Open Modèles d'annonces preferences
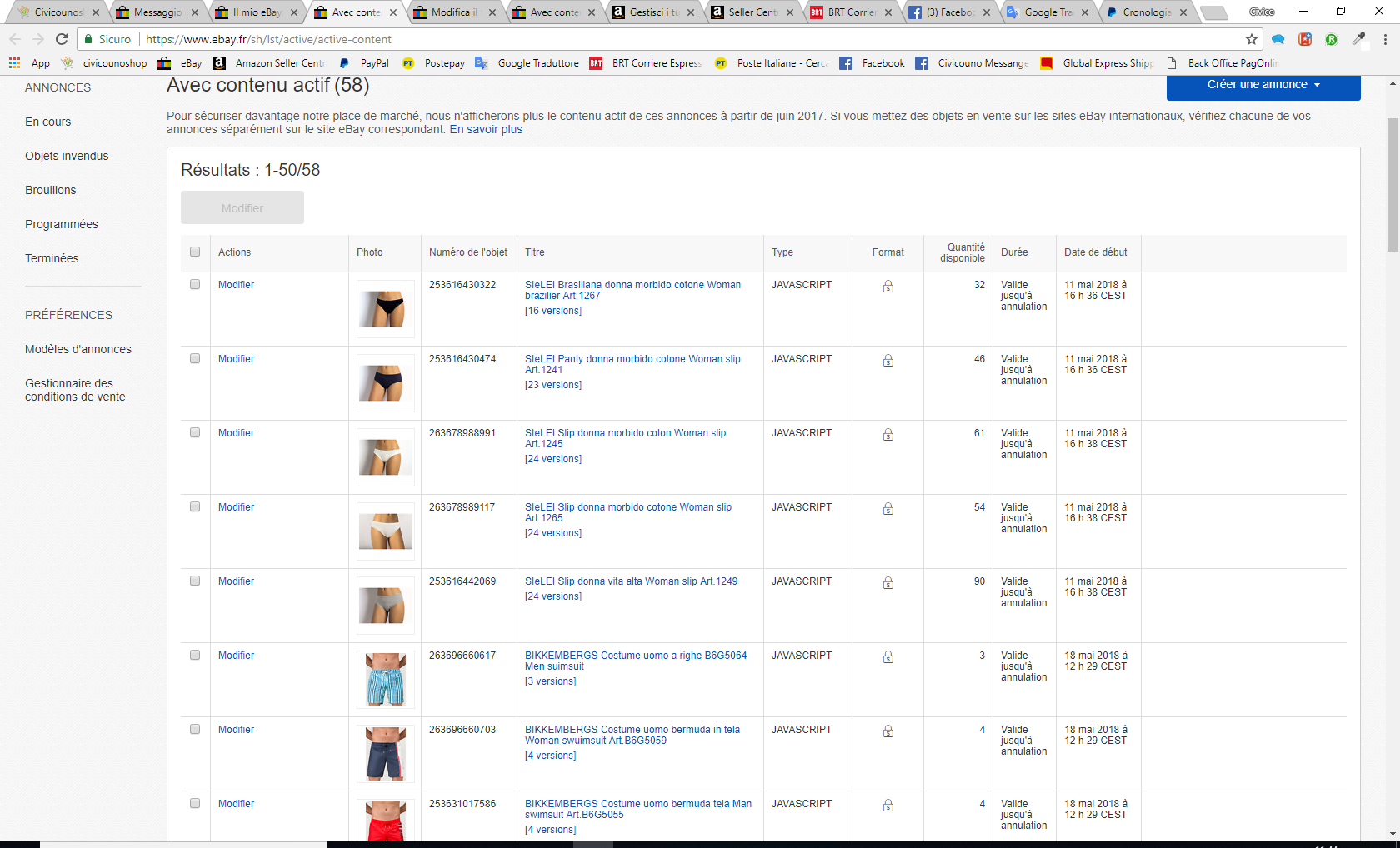This screenshot has width=1400, height=848. [78, 349]
